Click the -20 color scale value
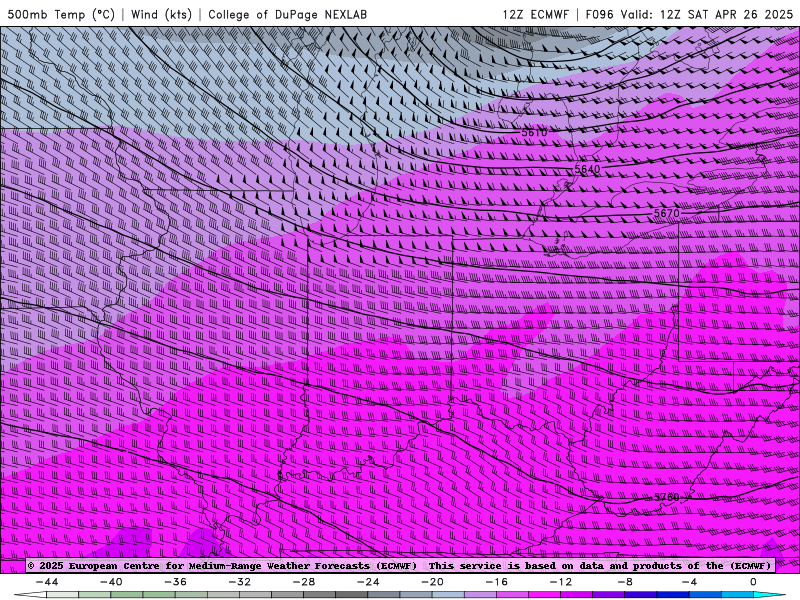 point(433,582)
